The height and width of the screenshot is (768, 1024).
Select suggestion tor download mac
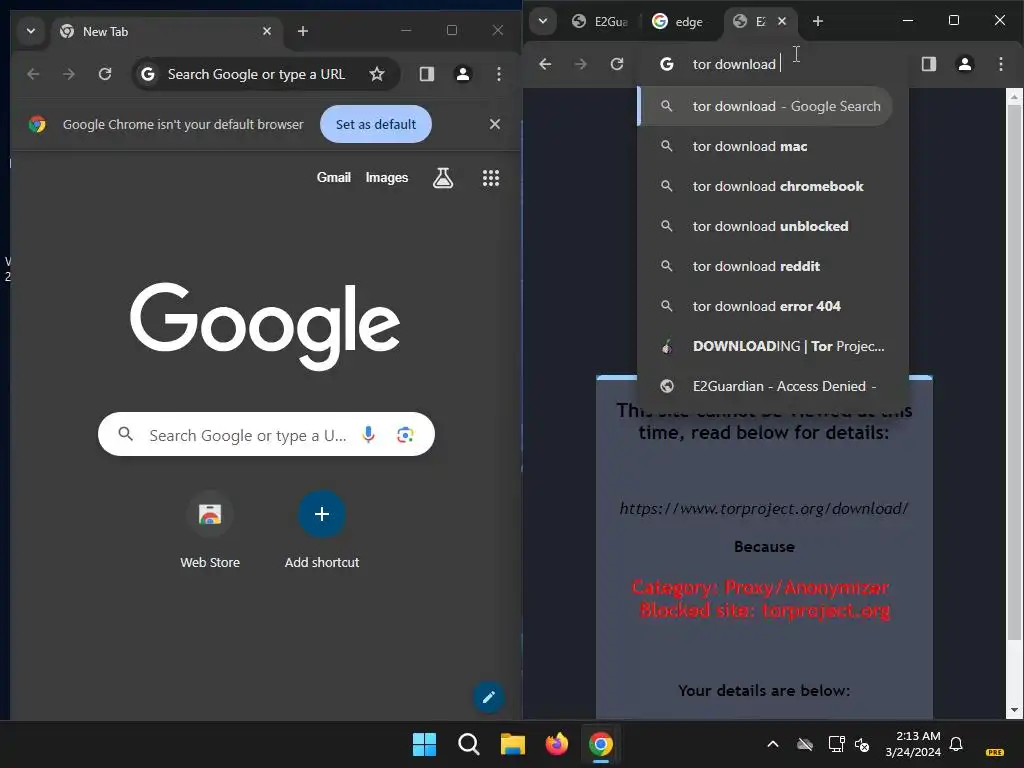pos(773,146)
